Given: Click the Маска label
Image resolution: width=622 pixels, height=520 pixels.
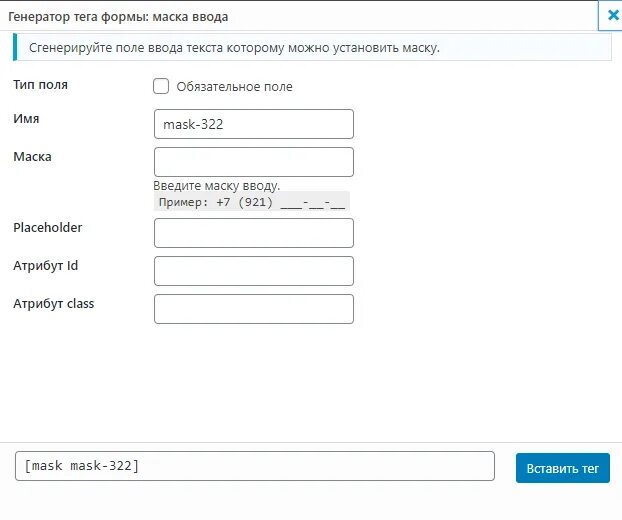Looking at the screenshot, I should 33,157.
